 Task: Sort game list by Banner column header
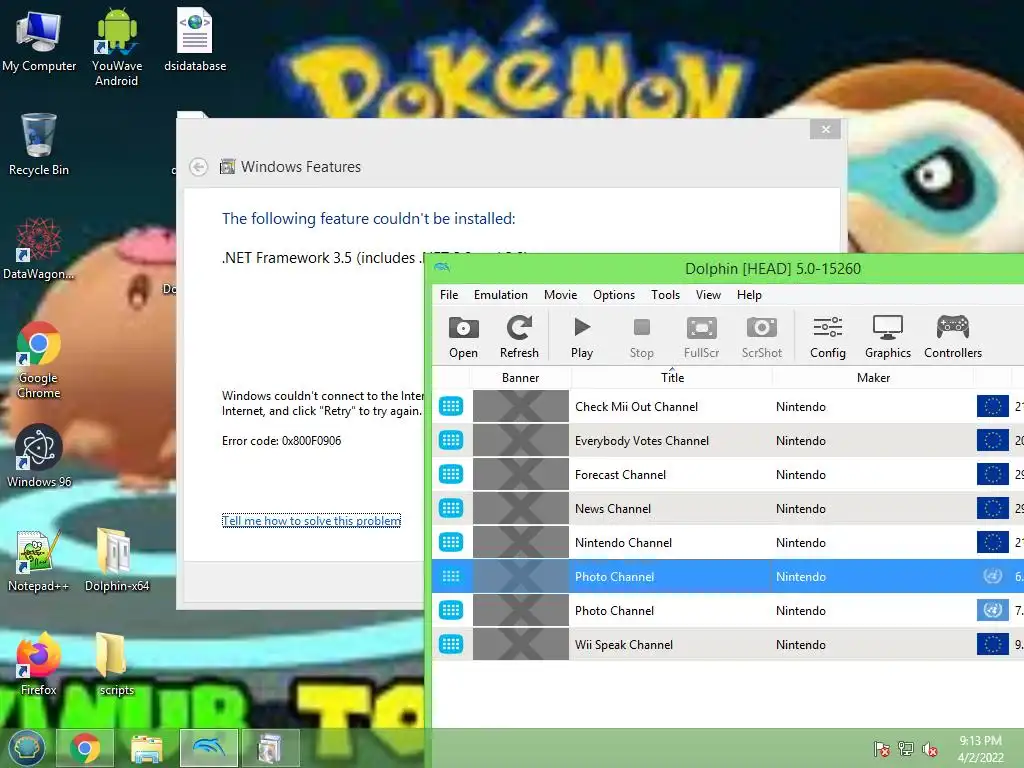tap(520, 377)
